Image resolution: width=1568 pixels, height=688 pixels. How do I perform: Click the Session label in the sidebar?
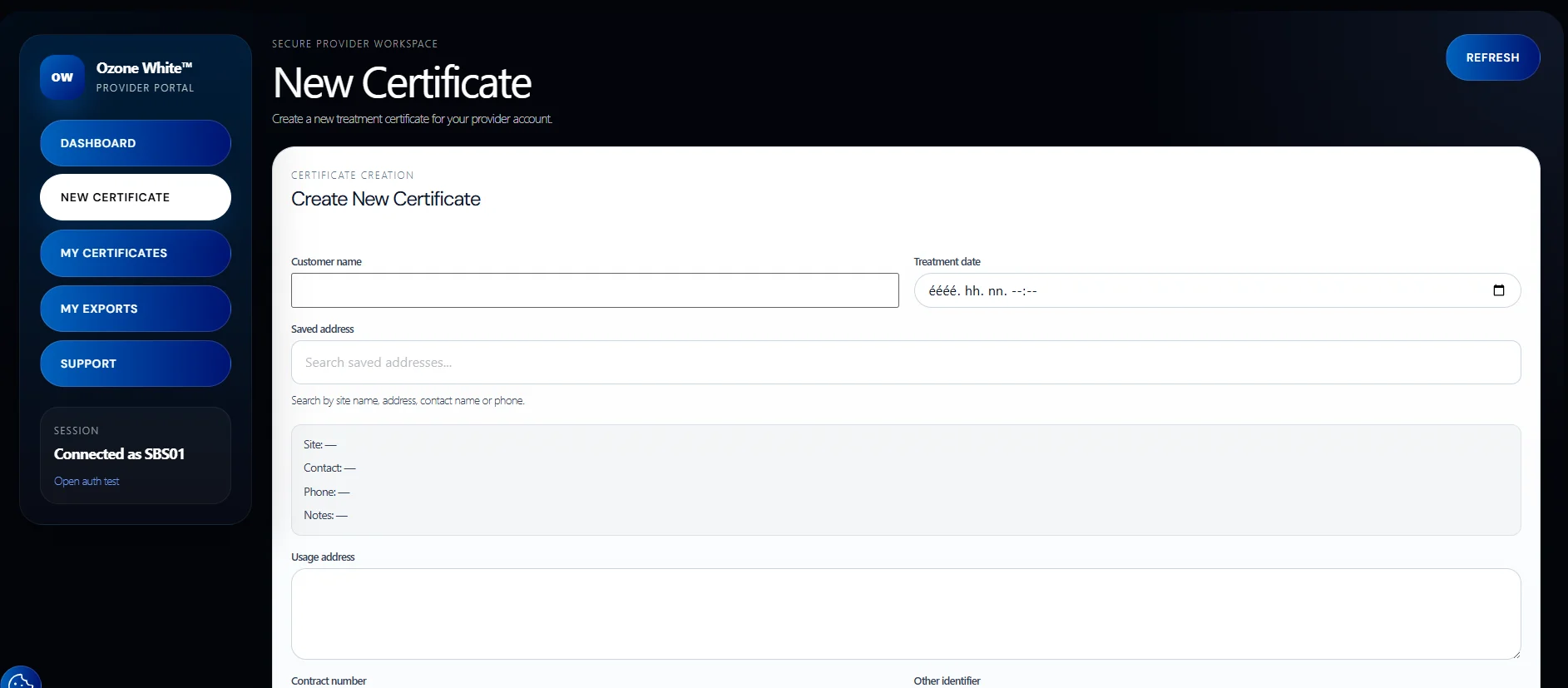coord(77,431)
